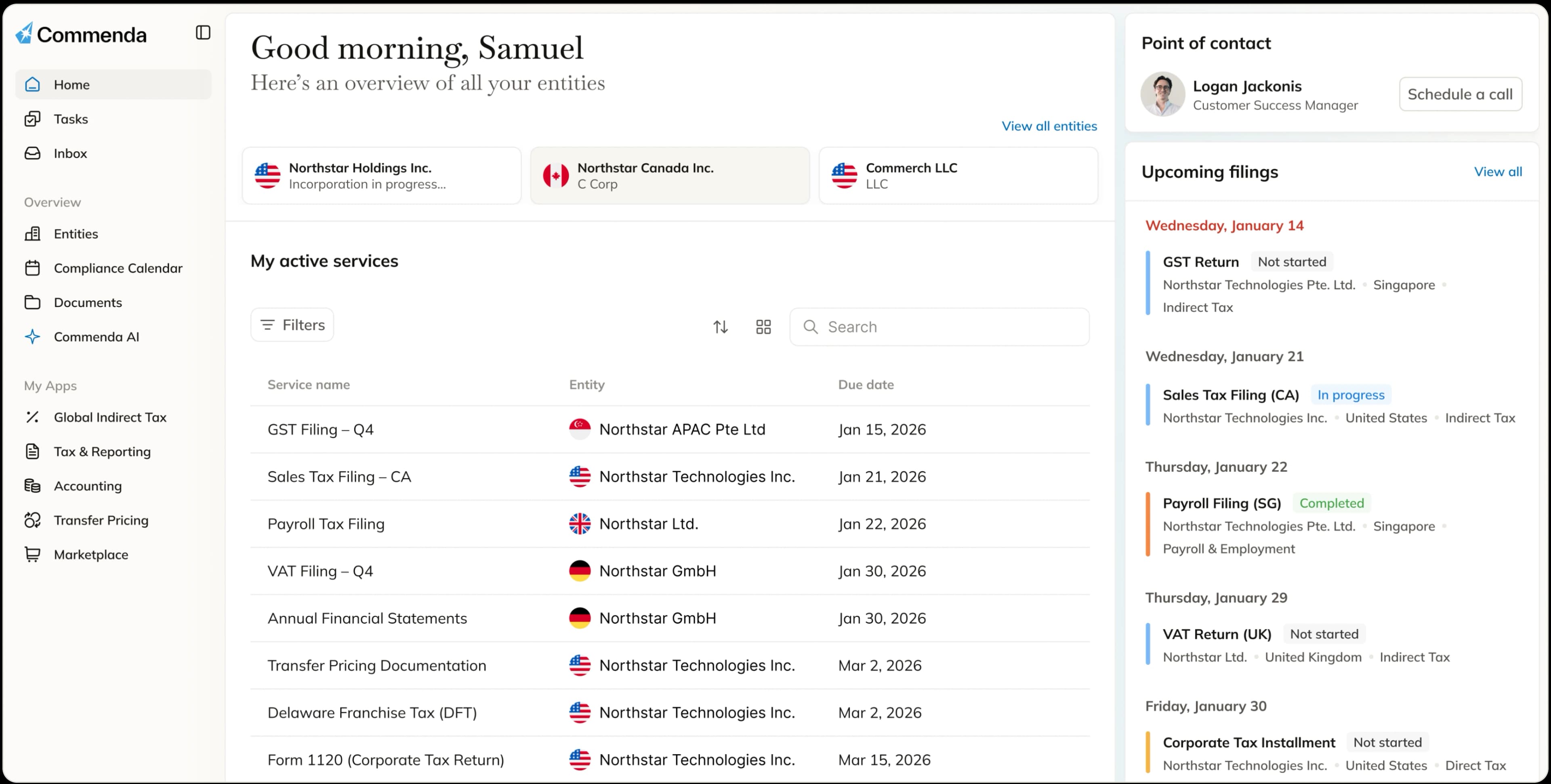This screenshot has height=784, width=1551.
Task: Open Annual Financial Statements row
Action: (670, 618)
